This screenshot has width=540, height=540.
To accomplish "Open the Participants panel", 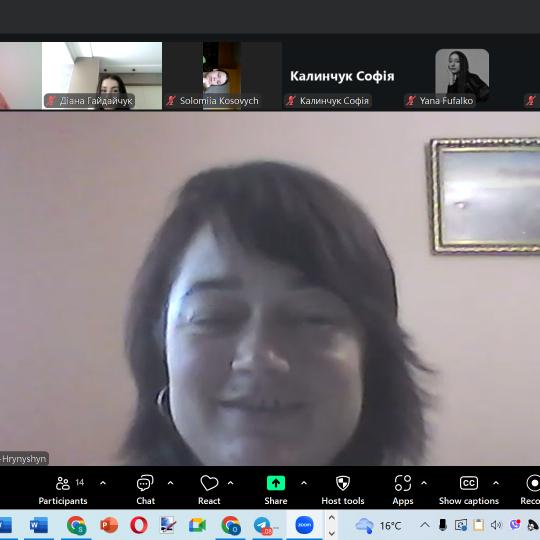I will point(63,490).
